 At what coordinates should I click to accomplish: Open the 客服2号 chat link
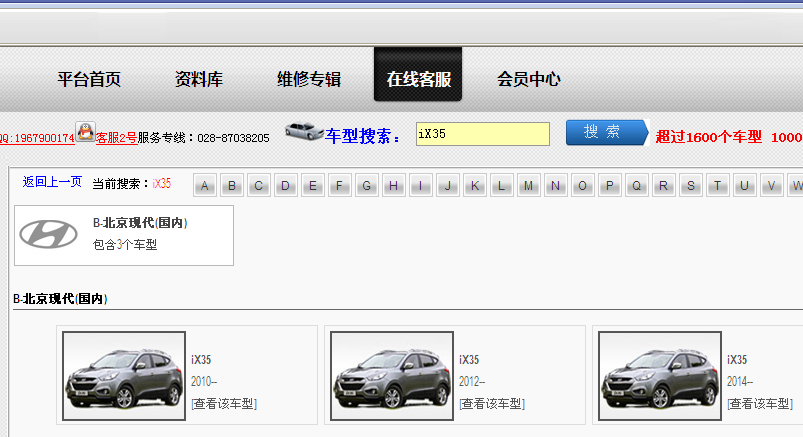(116, 138)
